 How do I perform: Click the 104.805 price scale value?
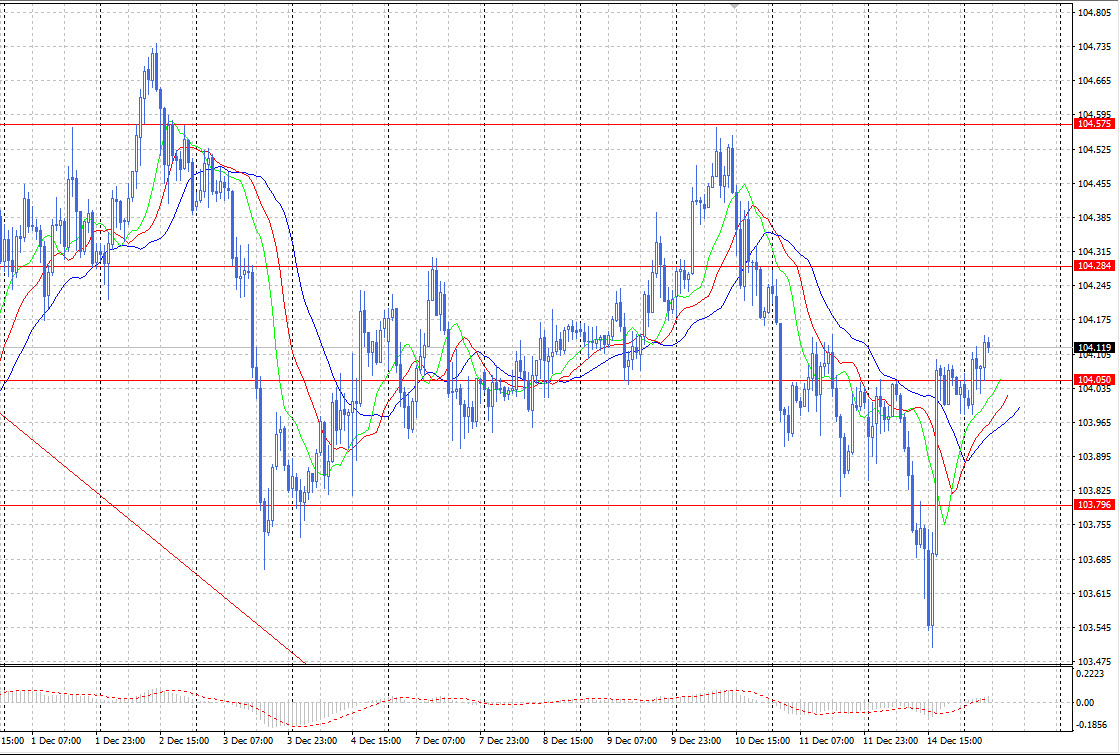point(1094,13)
